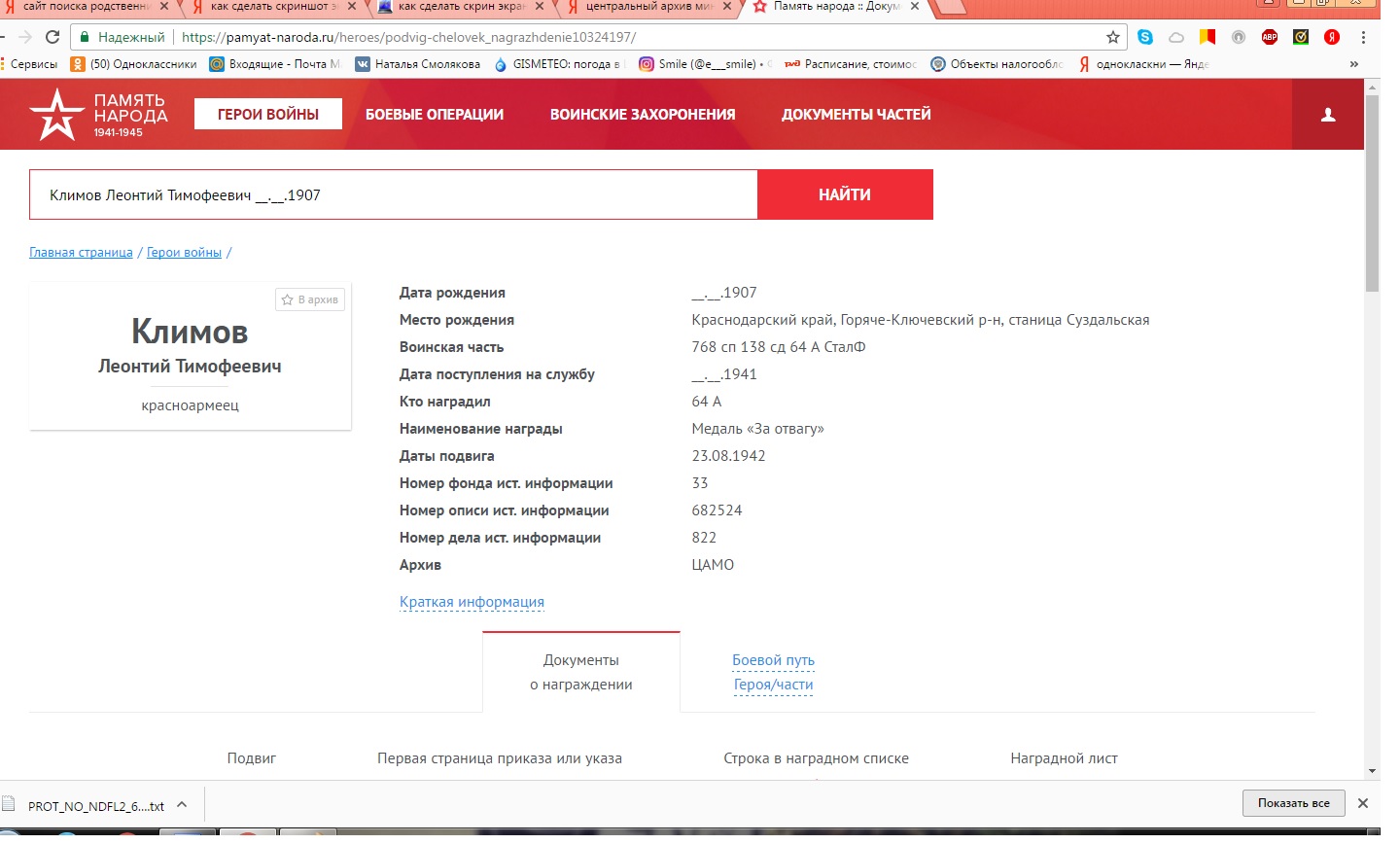Toggle the 'В архив' star button
Screen dimensions: 1400x844
310,299
